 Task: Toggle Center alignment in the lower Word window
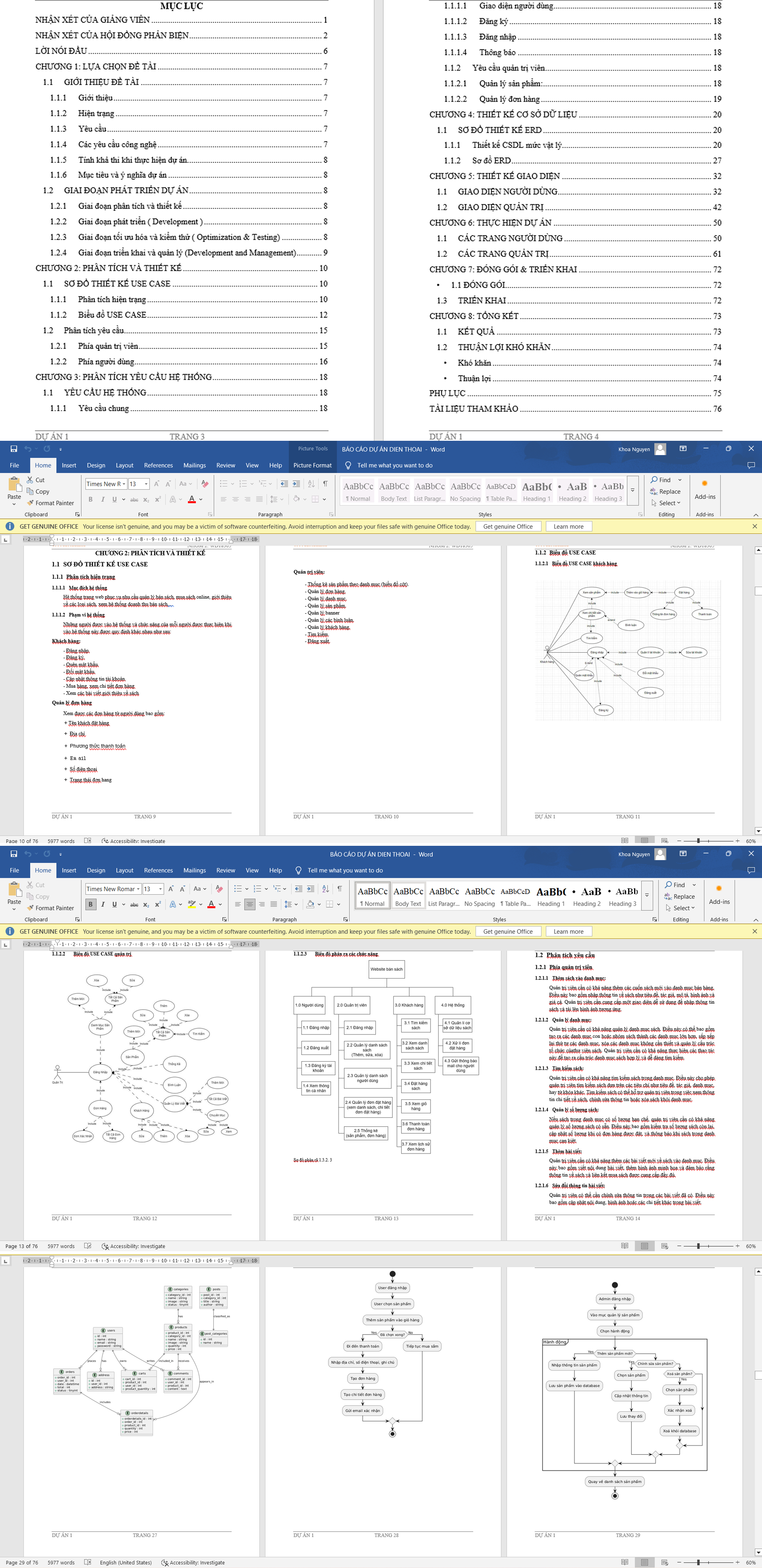click(x=249, y=904)
